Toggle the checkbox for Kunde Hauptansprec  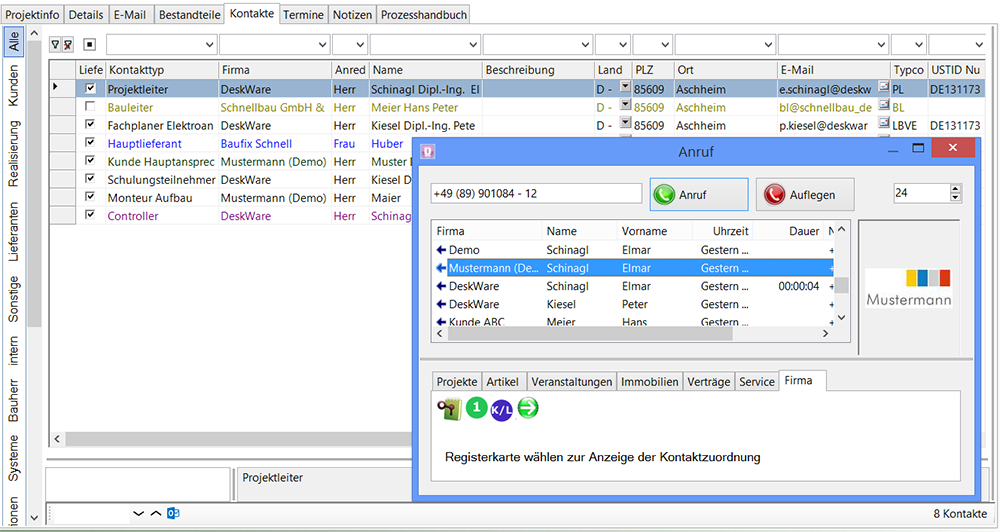[x=91, y=160]
